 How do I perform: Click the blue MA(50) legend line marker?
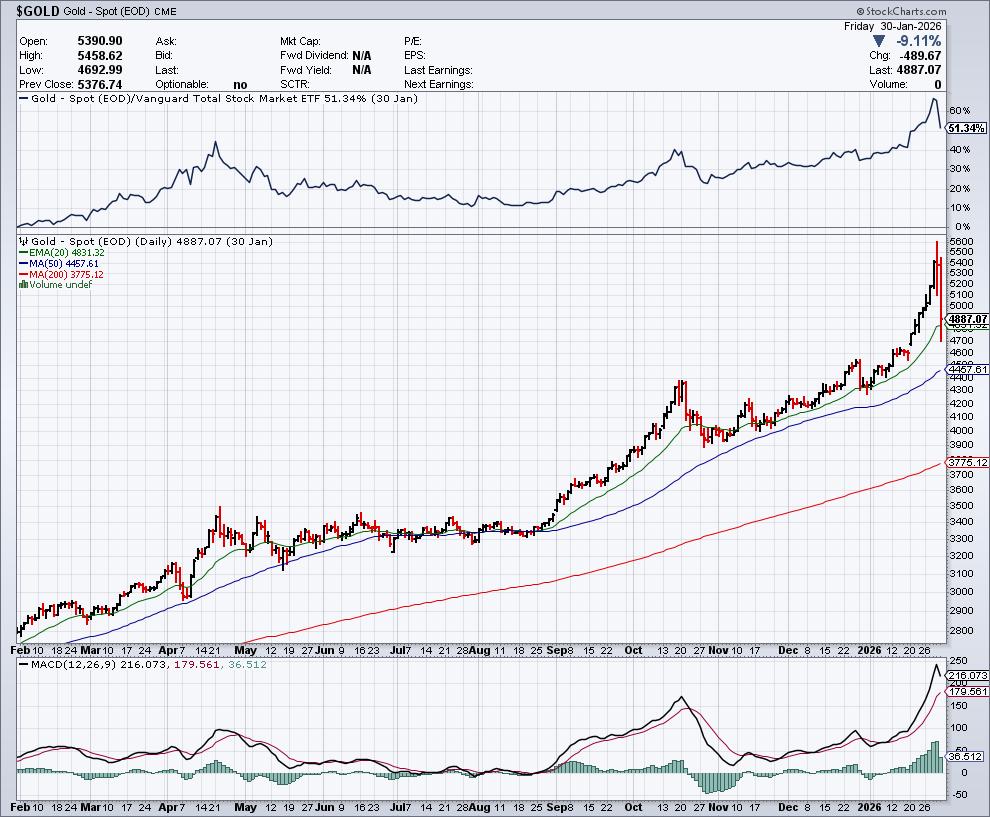coord(23,264)
